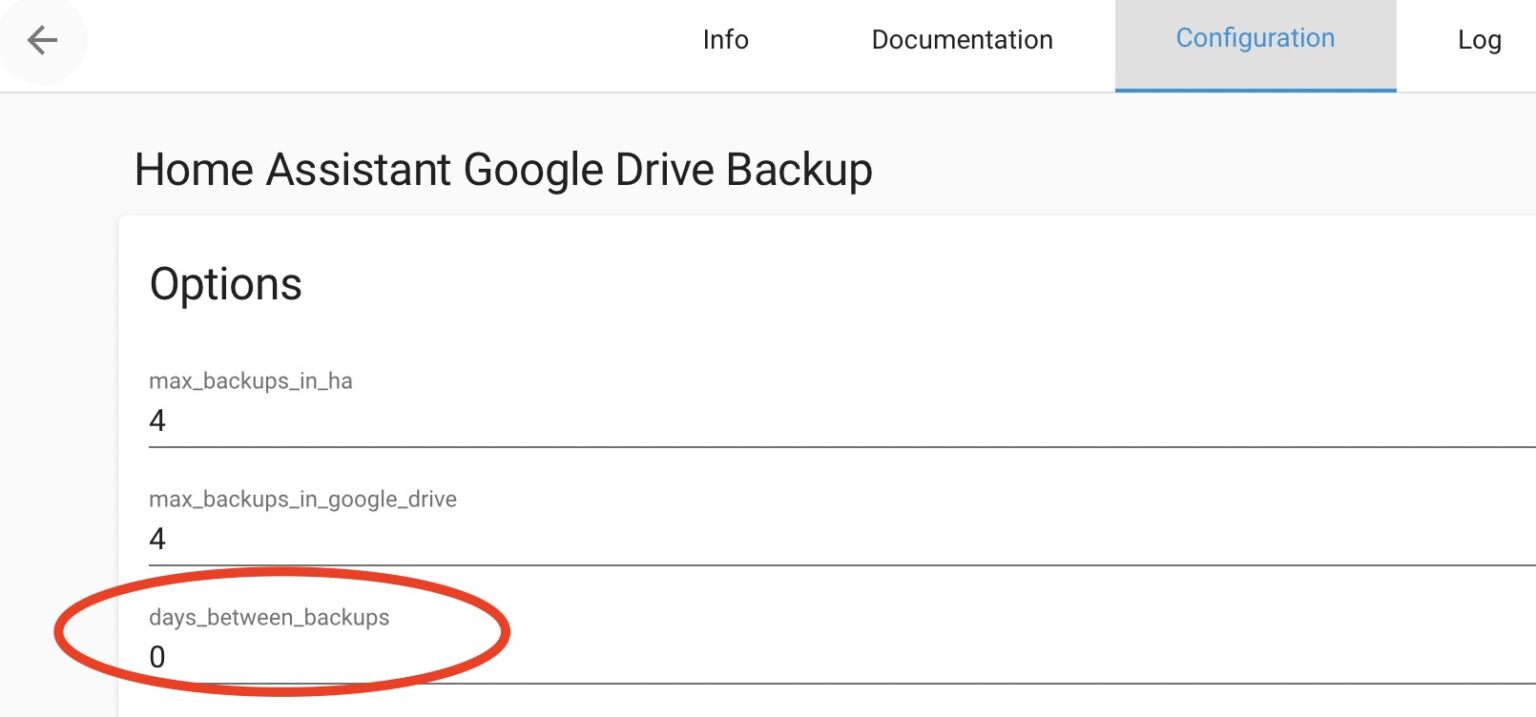The height and width of the screenshot is (717, 1536).
Task: Click the blue underline under Configuration tab
Action: point(1255,90)
